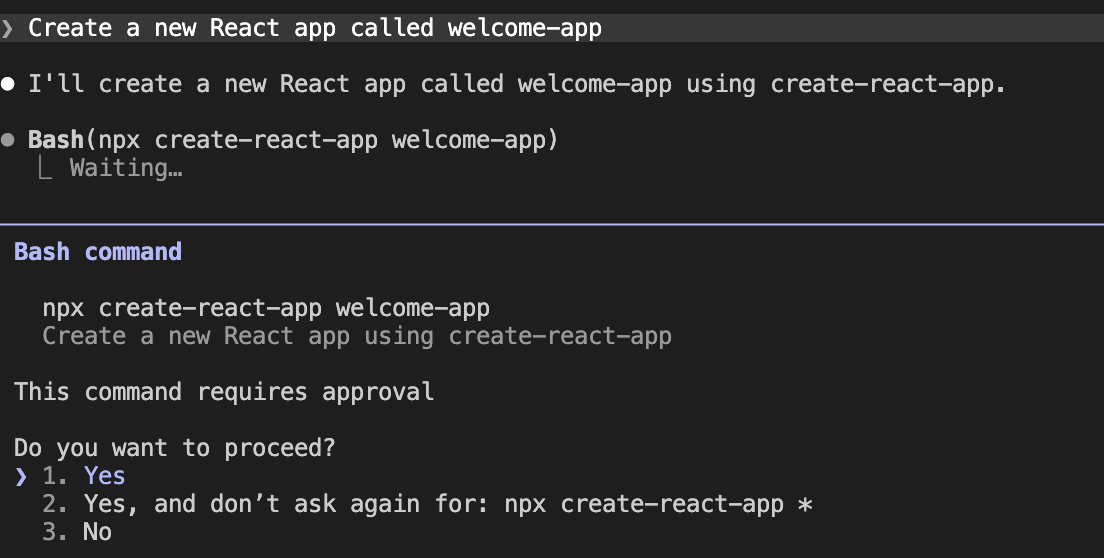
Task: Select option 1. Yes to proceed
Action: 83,476
